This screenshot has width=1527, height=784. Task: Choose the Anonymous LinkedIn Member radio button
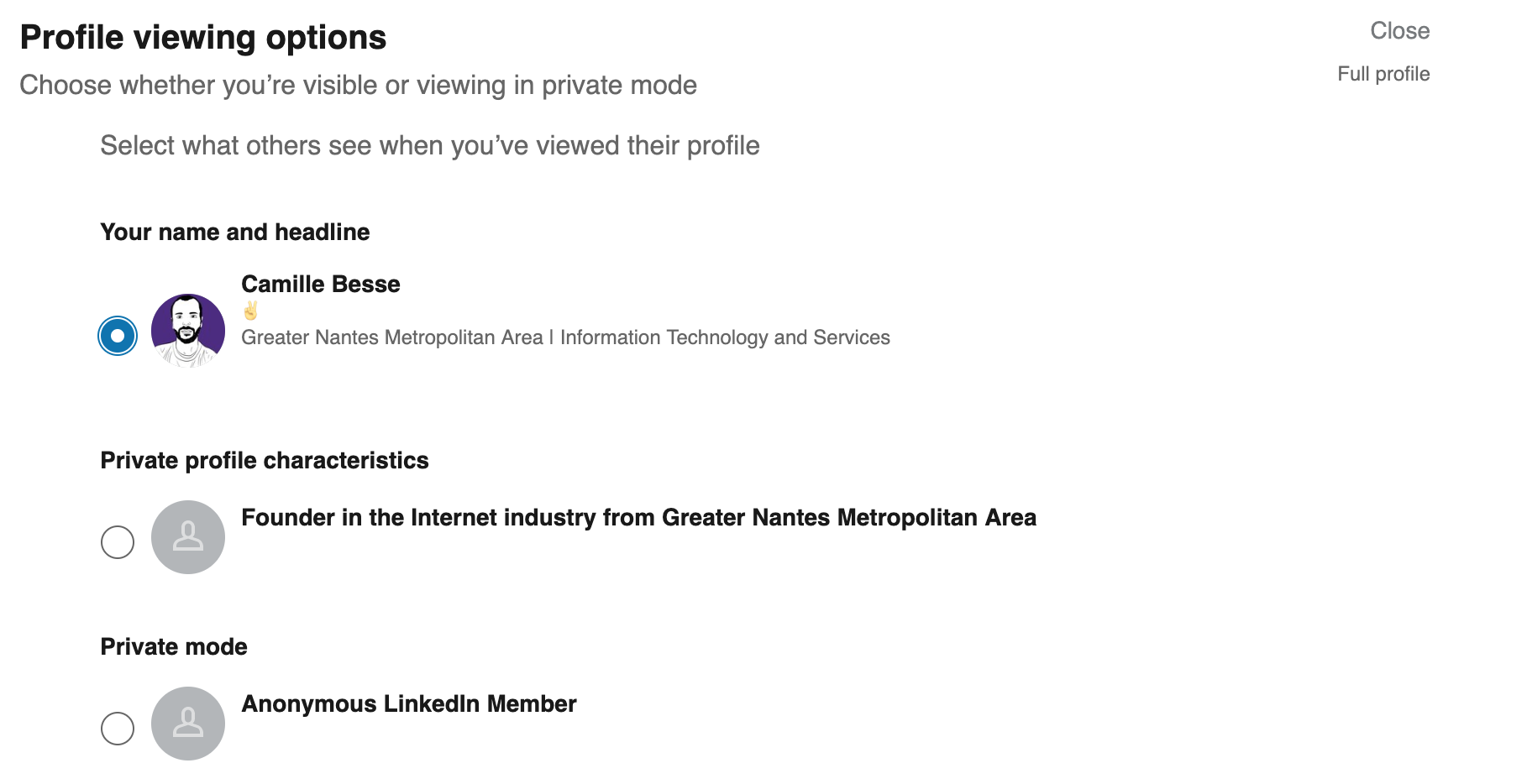(x=118, y=729)
